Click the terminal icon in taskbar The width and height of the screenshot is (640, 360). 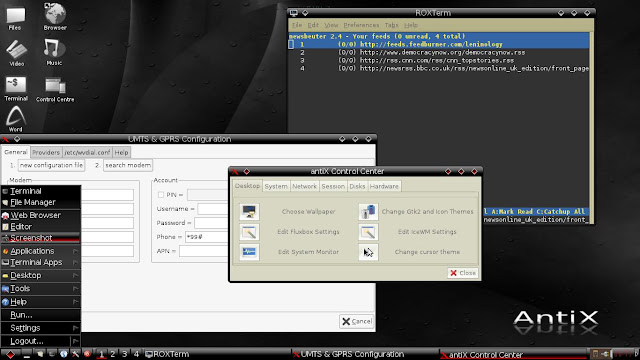click(x=52, y=354)
